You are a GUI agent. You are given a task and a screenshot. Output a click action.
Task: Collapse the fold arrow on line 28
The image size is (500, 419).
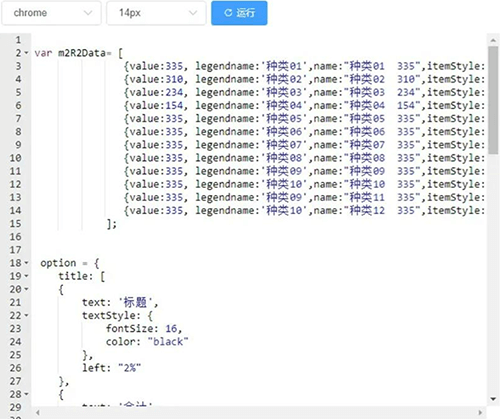pos(27,394)
